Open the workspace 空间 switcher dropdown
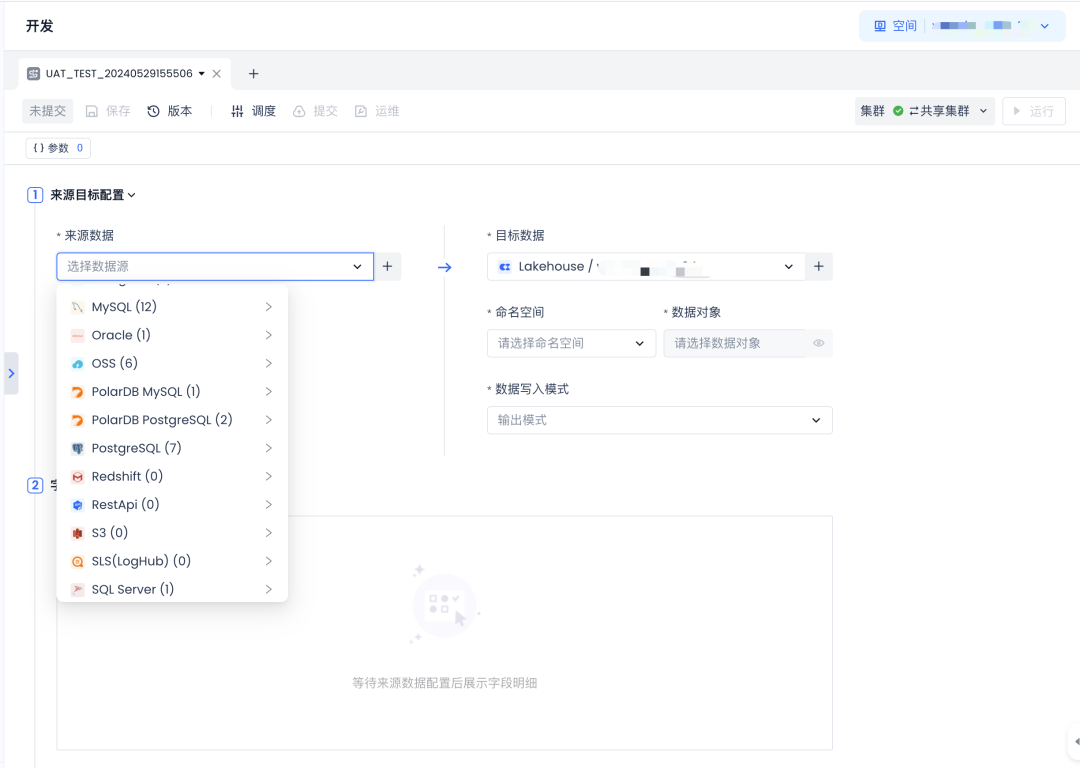This screenshot has width=1080, height=768. coord(962,26)
